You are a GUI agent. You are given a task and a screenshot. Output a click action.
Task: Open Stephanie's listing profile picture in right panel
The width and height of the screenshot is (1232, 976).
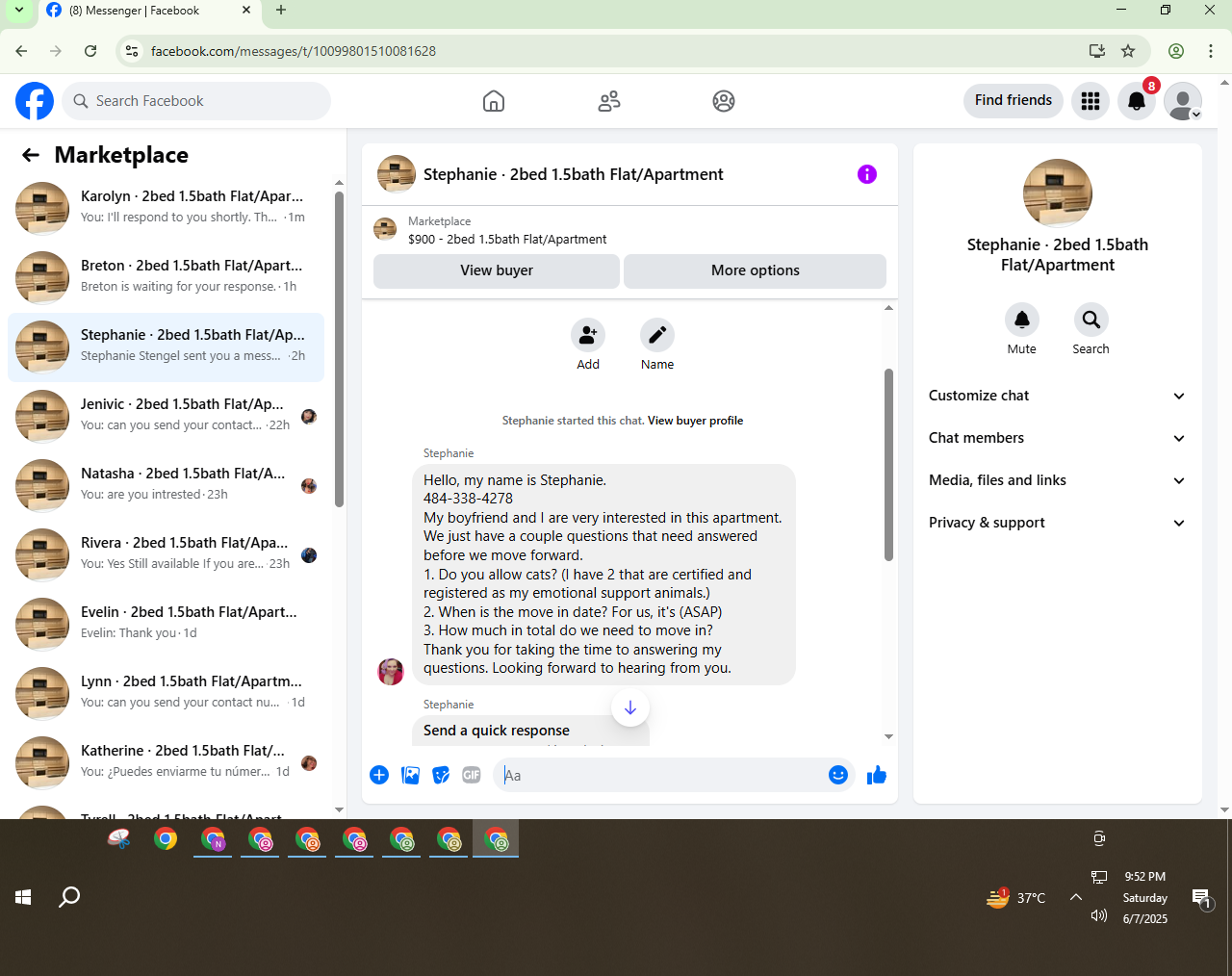click(1058, 193)
